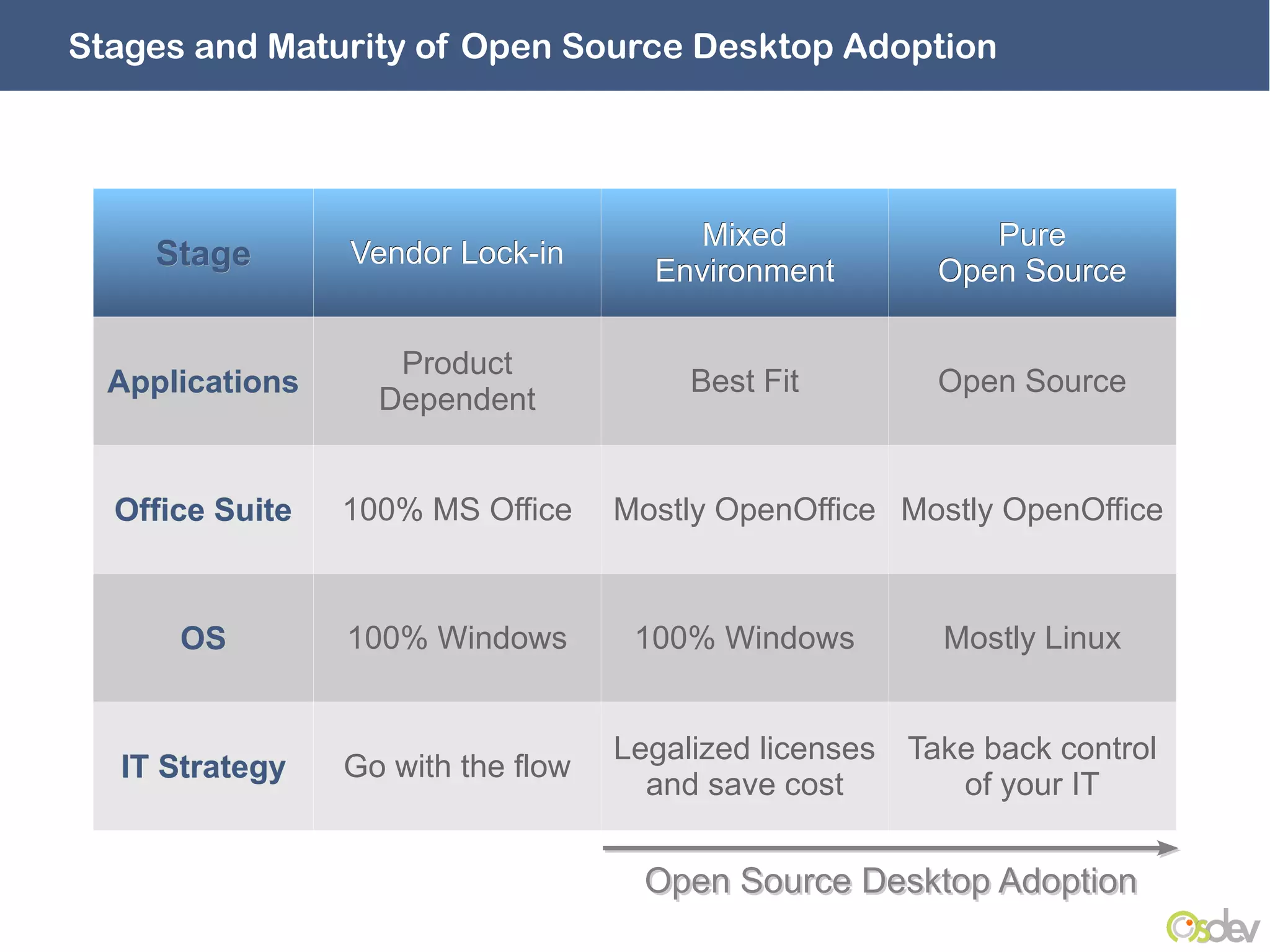Select the 'Stage' header cell
Viewport: 1270px width, 952px height.
pyautogui.click(x=203, y=253)
